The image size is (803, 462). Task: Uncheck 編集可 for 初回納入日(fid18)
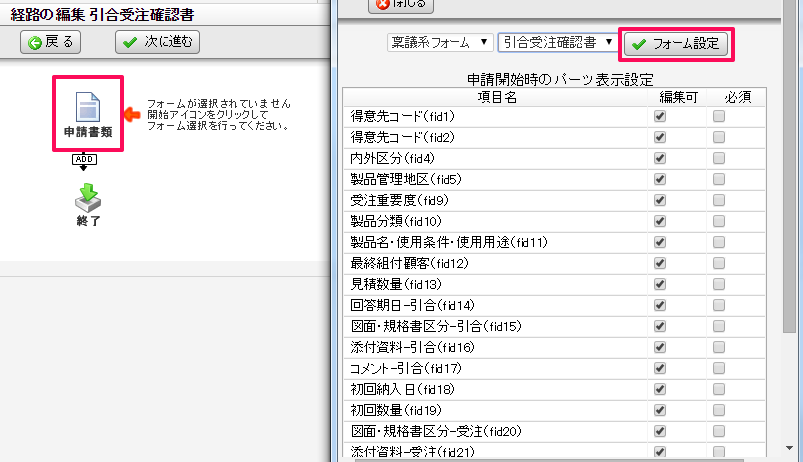tap(660, 389)
